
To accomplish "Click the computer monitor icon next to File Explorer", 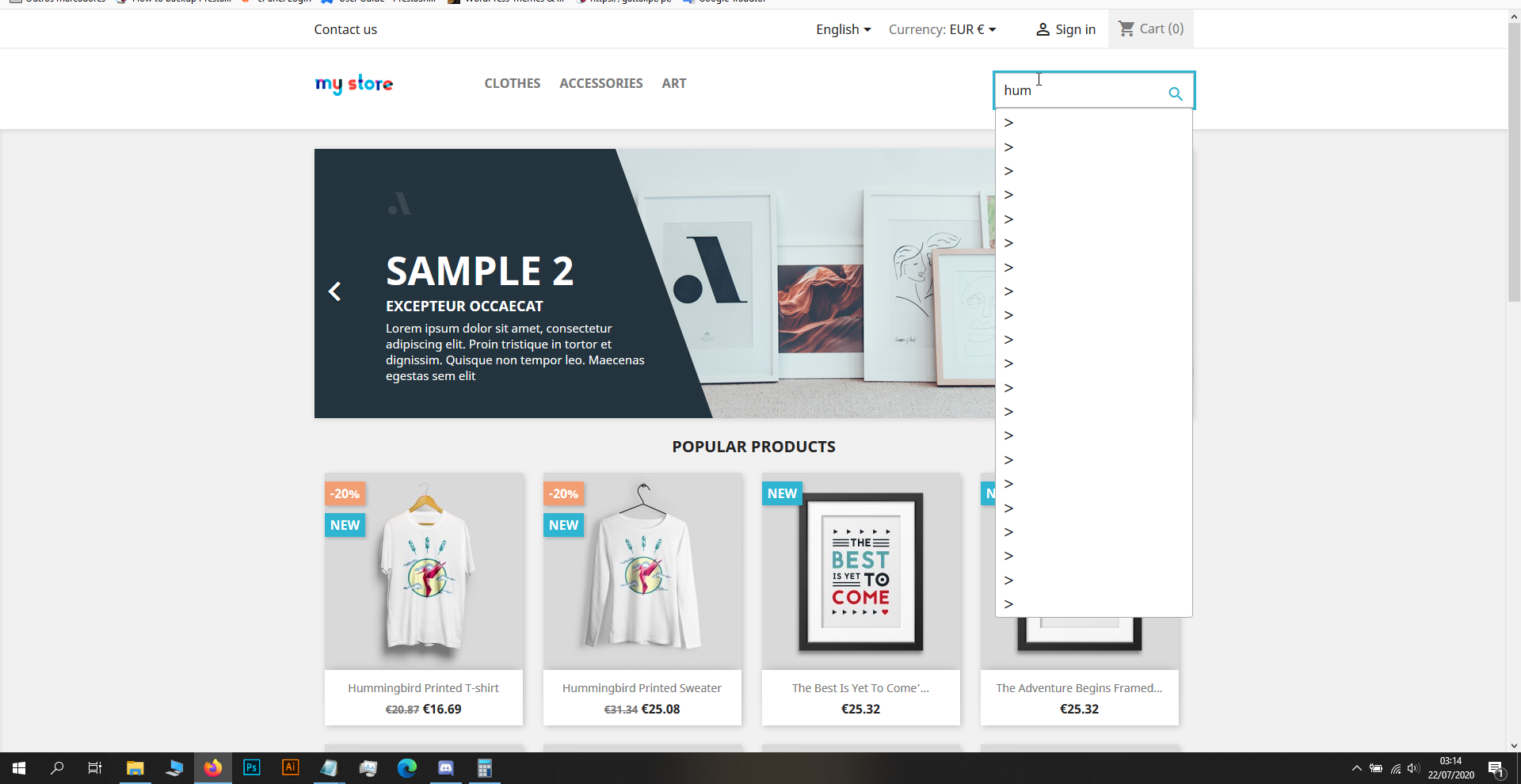I will click(174, 768).
